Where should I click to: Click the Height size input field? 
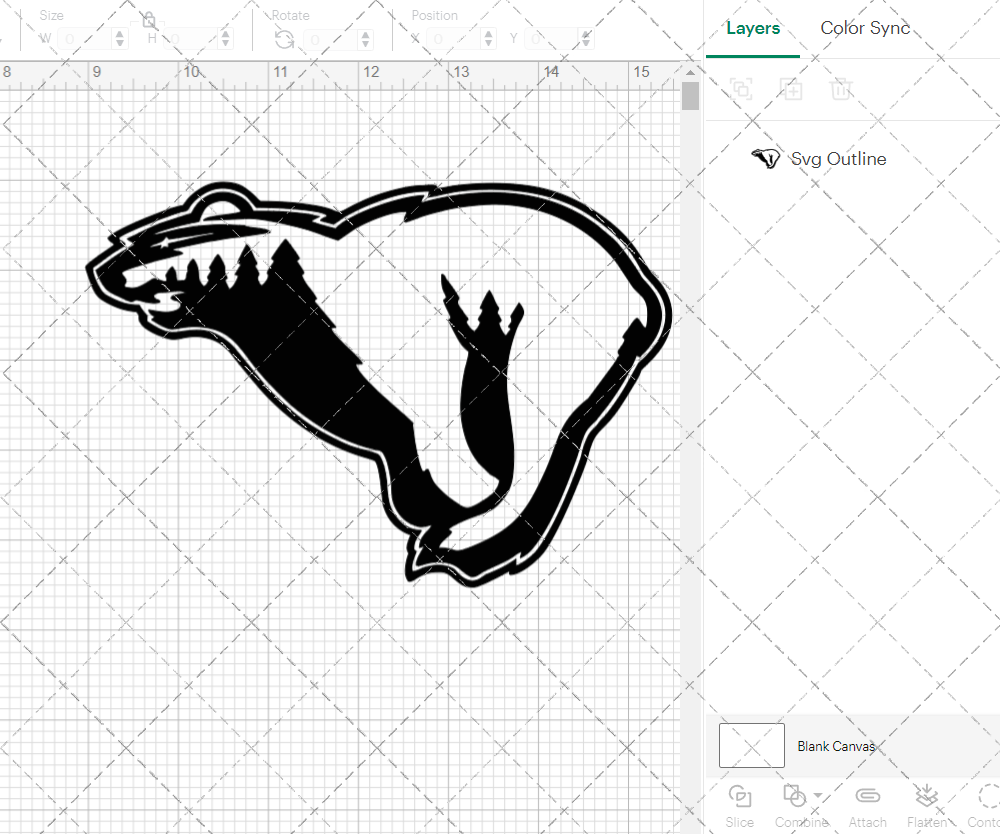click(x=190, y=40)
